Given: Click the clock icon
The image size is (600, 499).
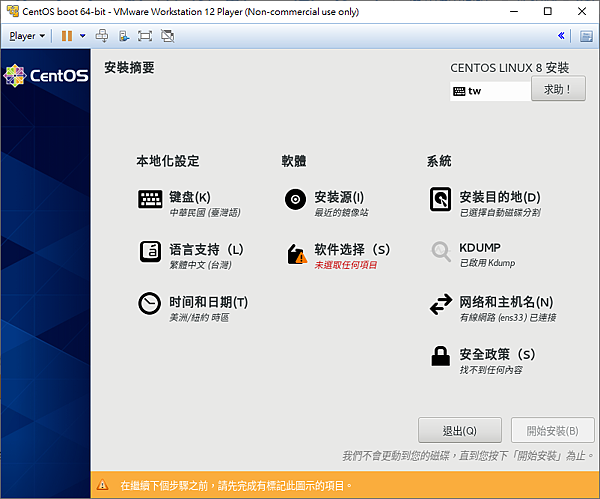Looking at the screenshot, I should pyautogui.click(x=149, y=303).
